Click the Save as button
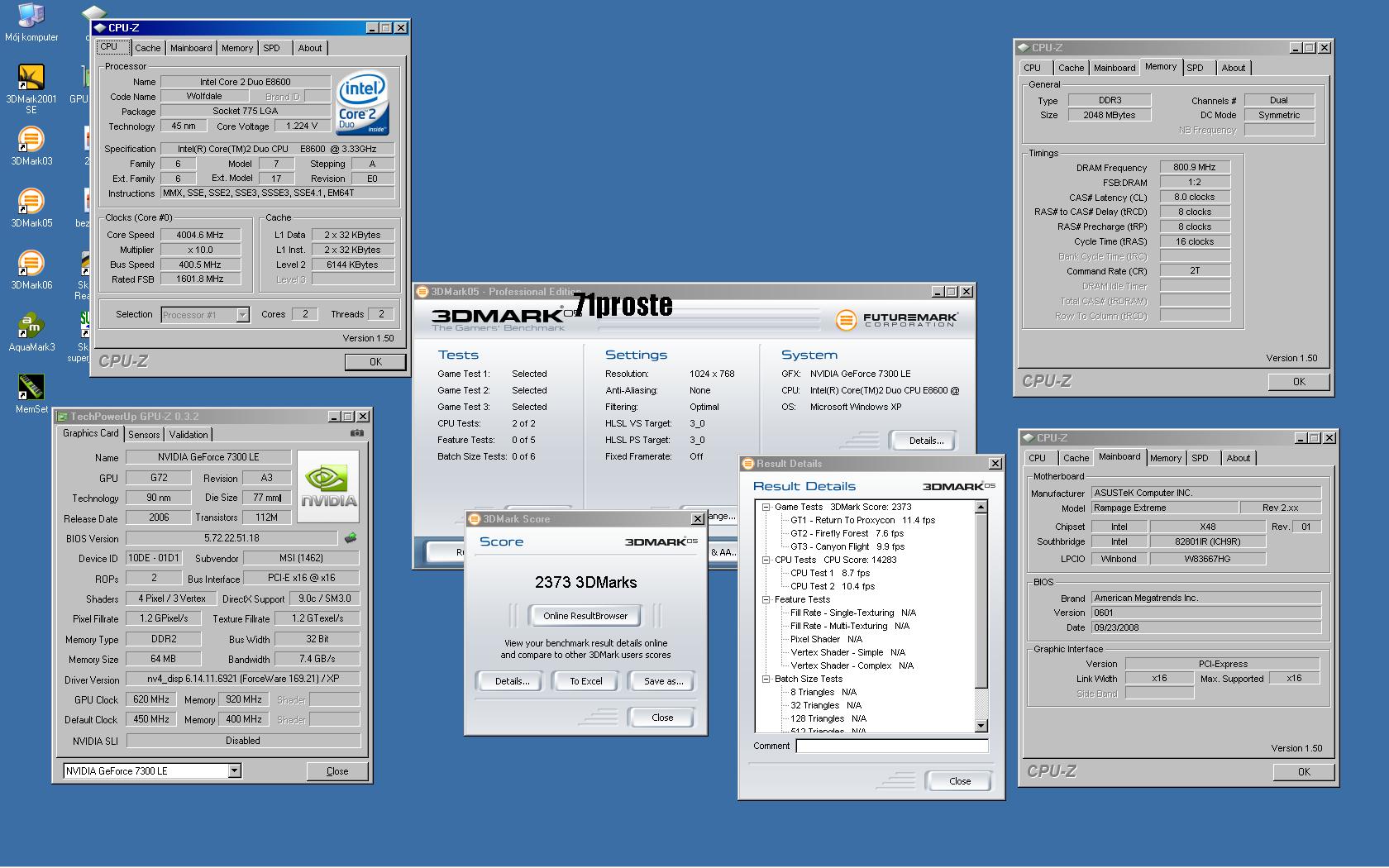Screen dimensions: 1389x868 [663, 681]
